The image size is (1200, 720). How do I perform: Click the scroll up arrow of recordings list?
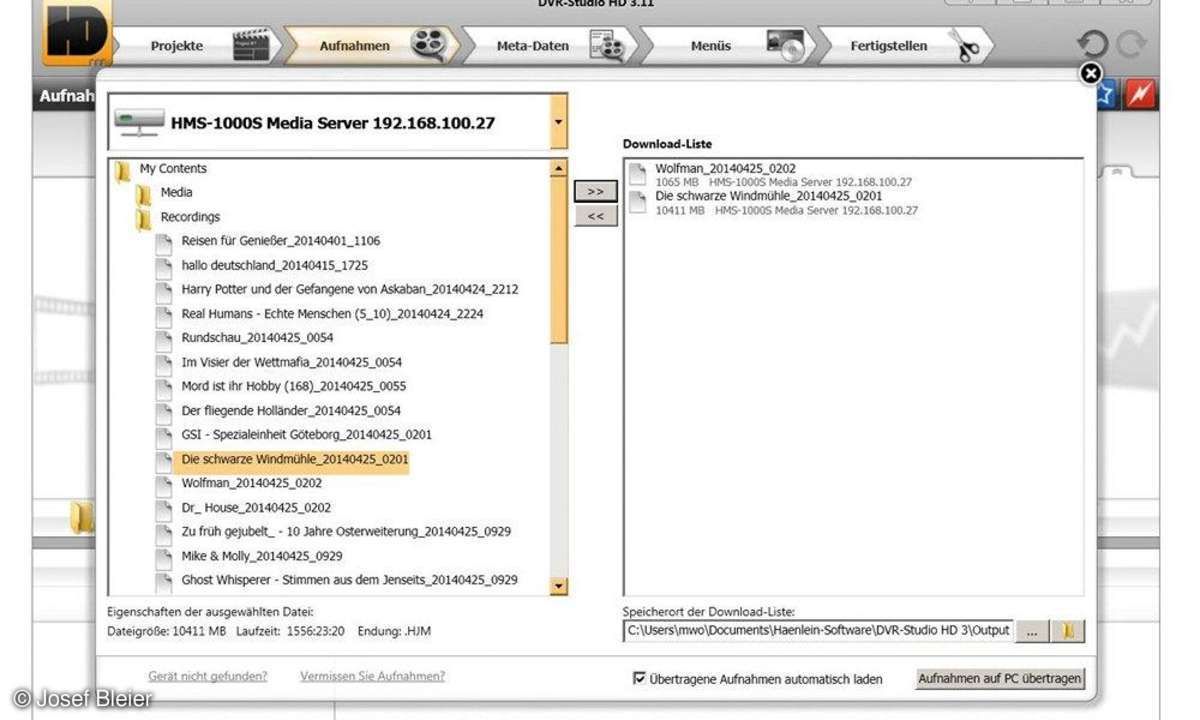coord(558,169)
